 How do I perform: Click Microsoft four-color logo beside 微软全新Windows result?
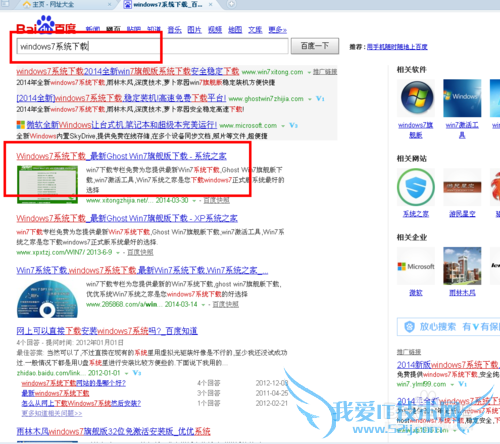pyautogui.click(x=21, y=125)
